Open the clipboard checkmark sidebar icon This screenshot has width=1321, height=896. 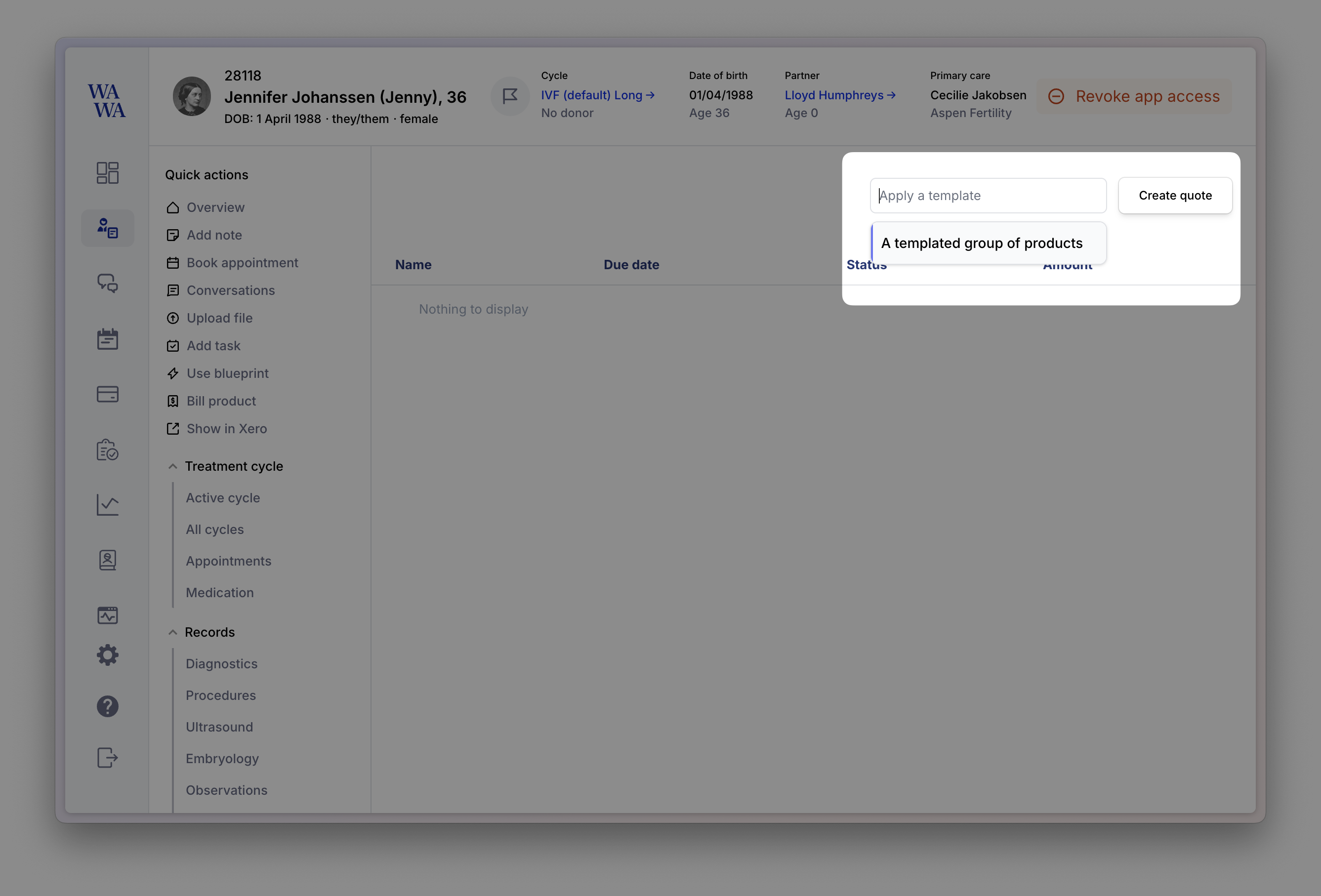tap(107, 449)
